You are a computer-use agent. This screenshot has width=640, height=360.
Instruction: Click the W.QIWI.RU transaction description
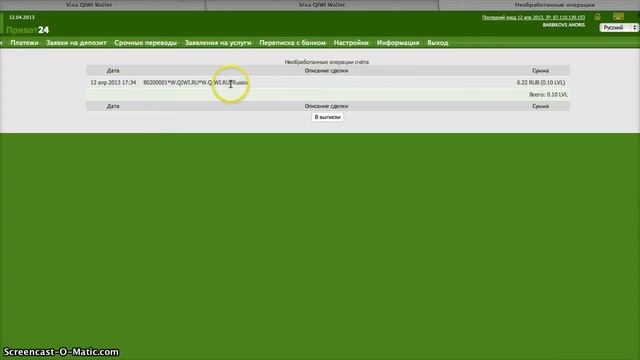tap(196, 82)
